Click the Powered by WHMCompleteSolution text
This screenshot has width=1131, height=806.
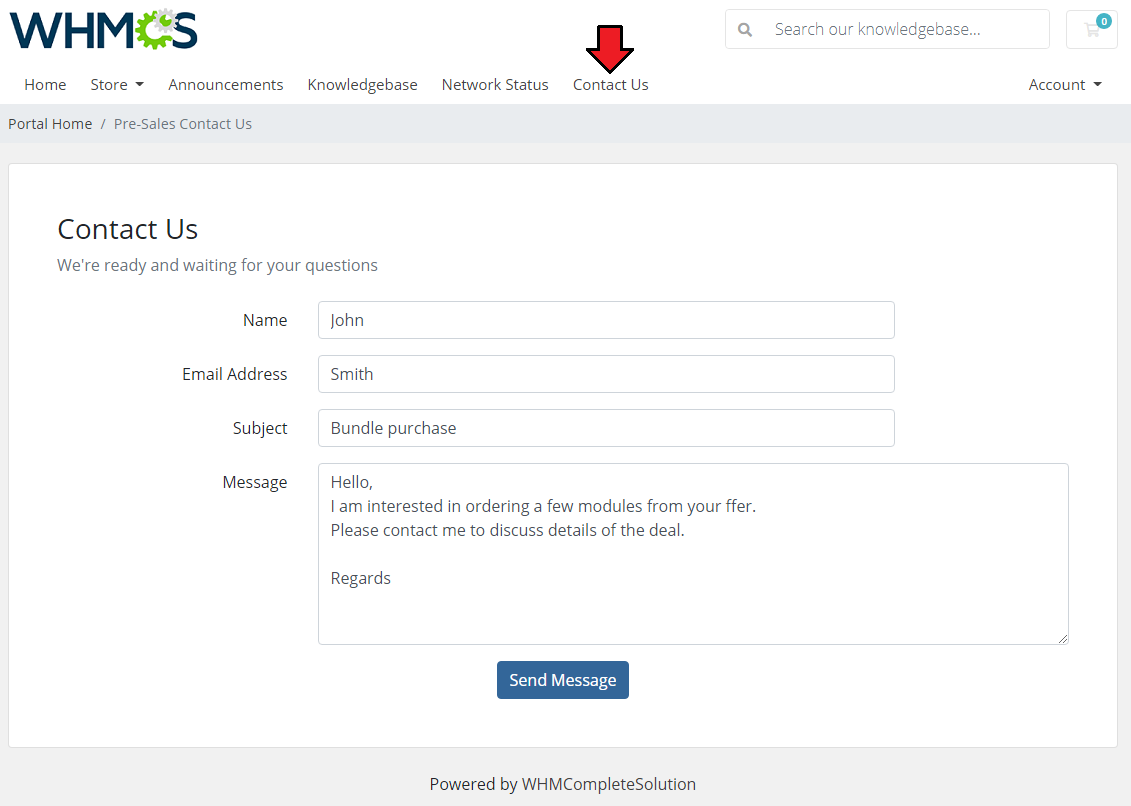(x=563, y=784)
